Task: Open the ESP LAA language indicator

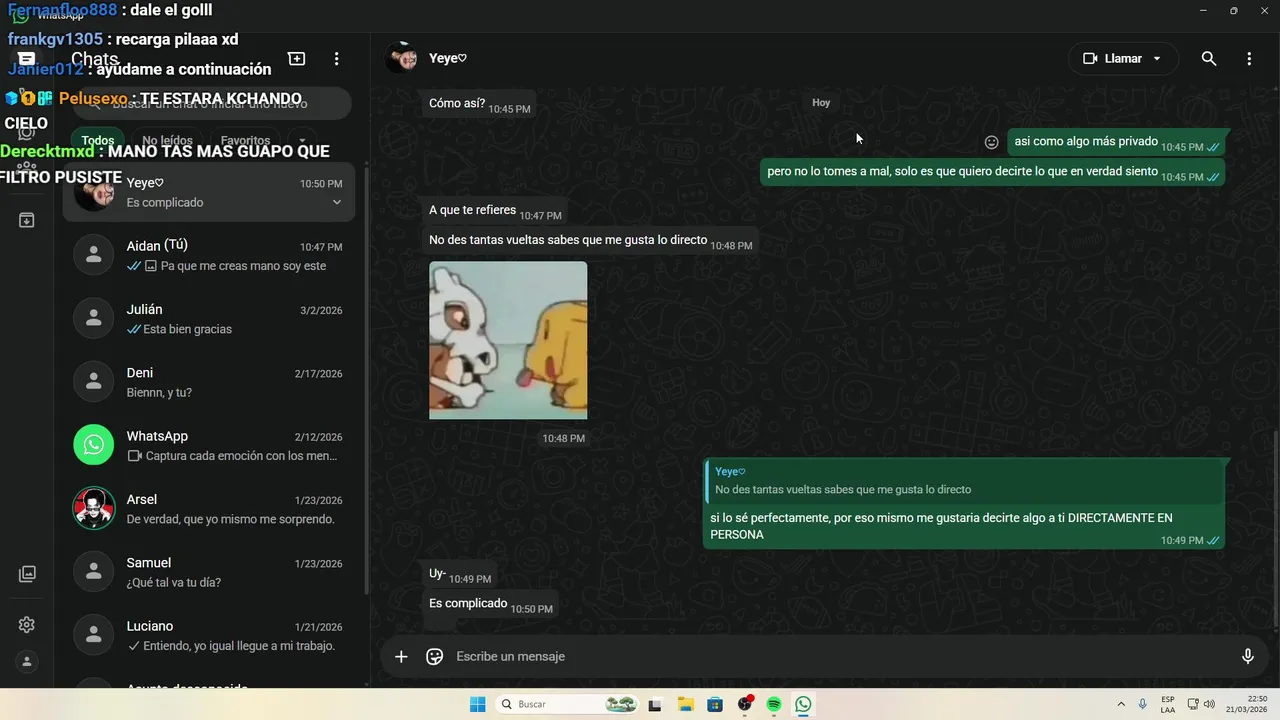Action: (1168, 705)
